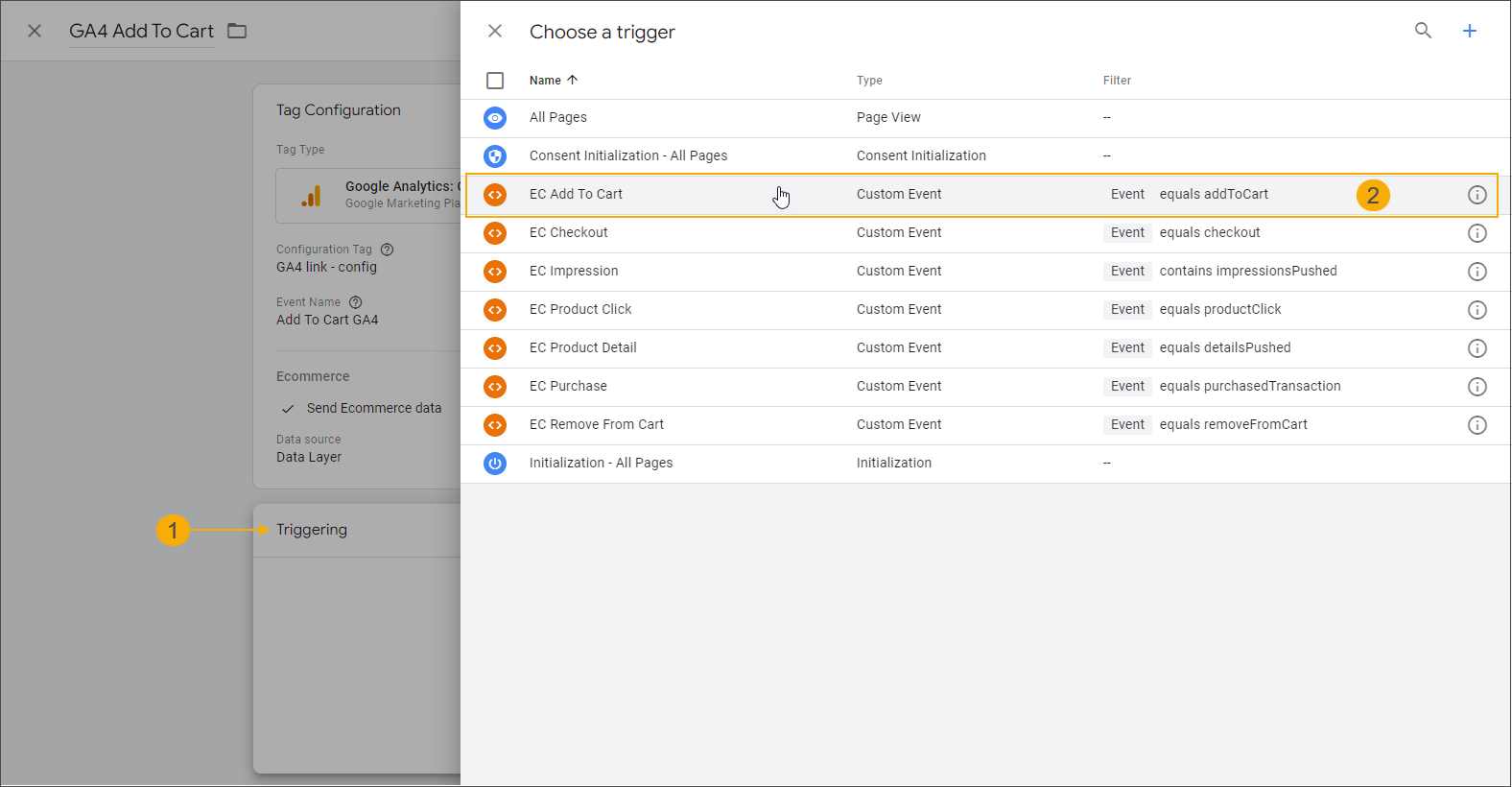Click the EC Product Detail trigger icon
This screenshot has height=787, width=1512.
[495, 348]
